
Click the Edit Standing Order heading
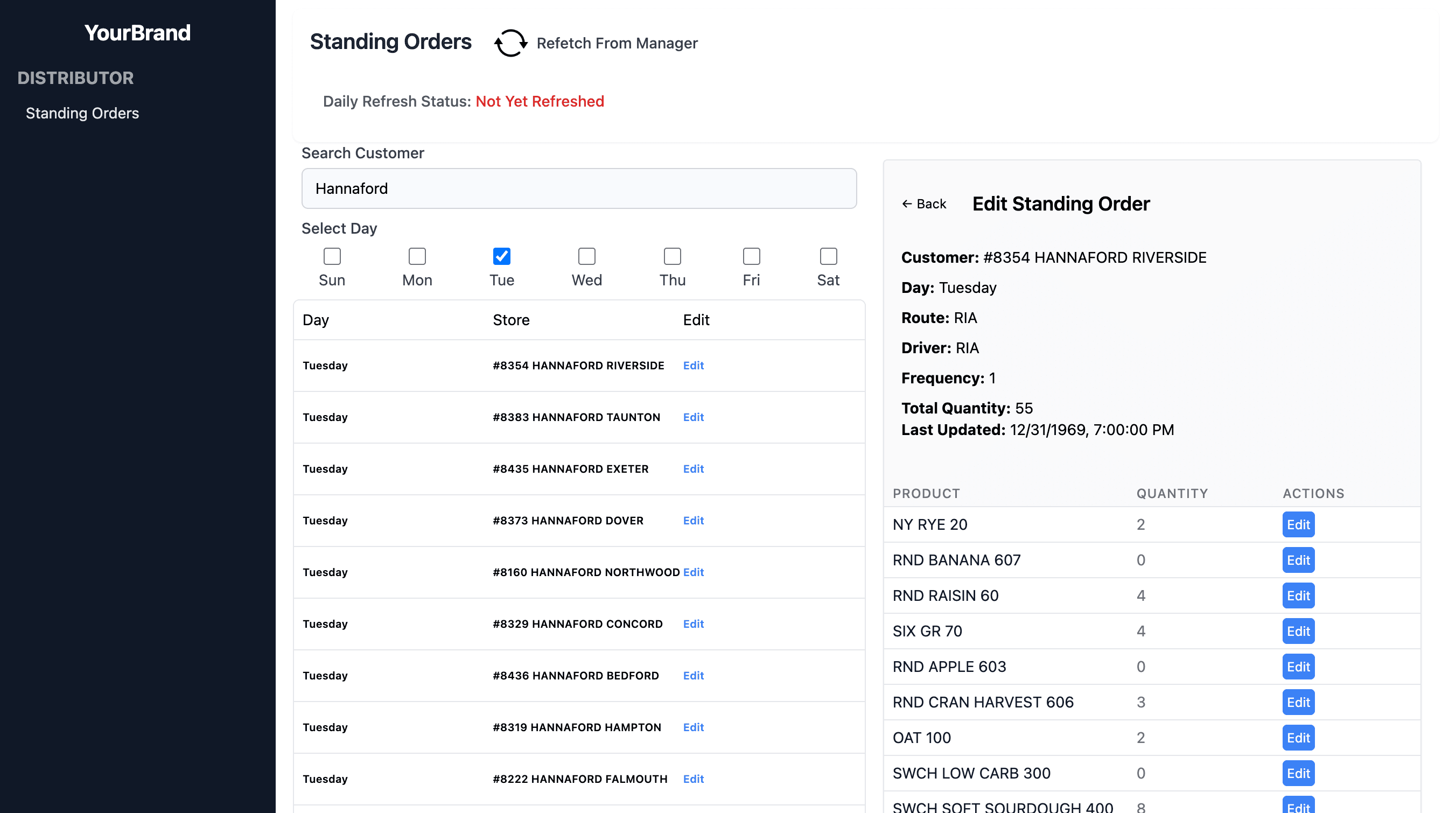coord(1061,204)
